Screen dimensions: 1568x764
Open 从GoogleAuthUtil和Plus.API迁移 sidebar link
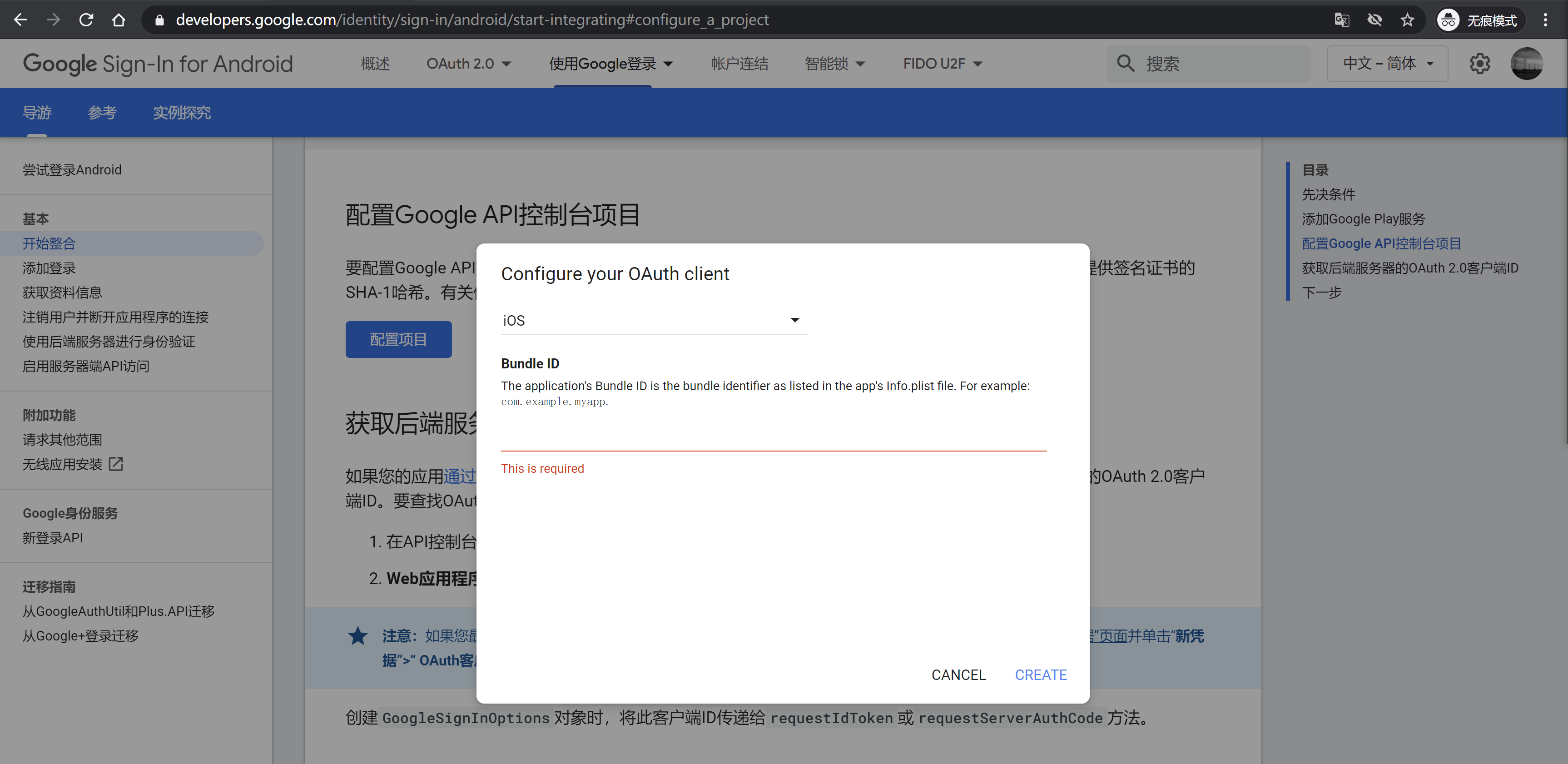(118, 611)
